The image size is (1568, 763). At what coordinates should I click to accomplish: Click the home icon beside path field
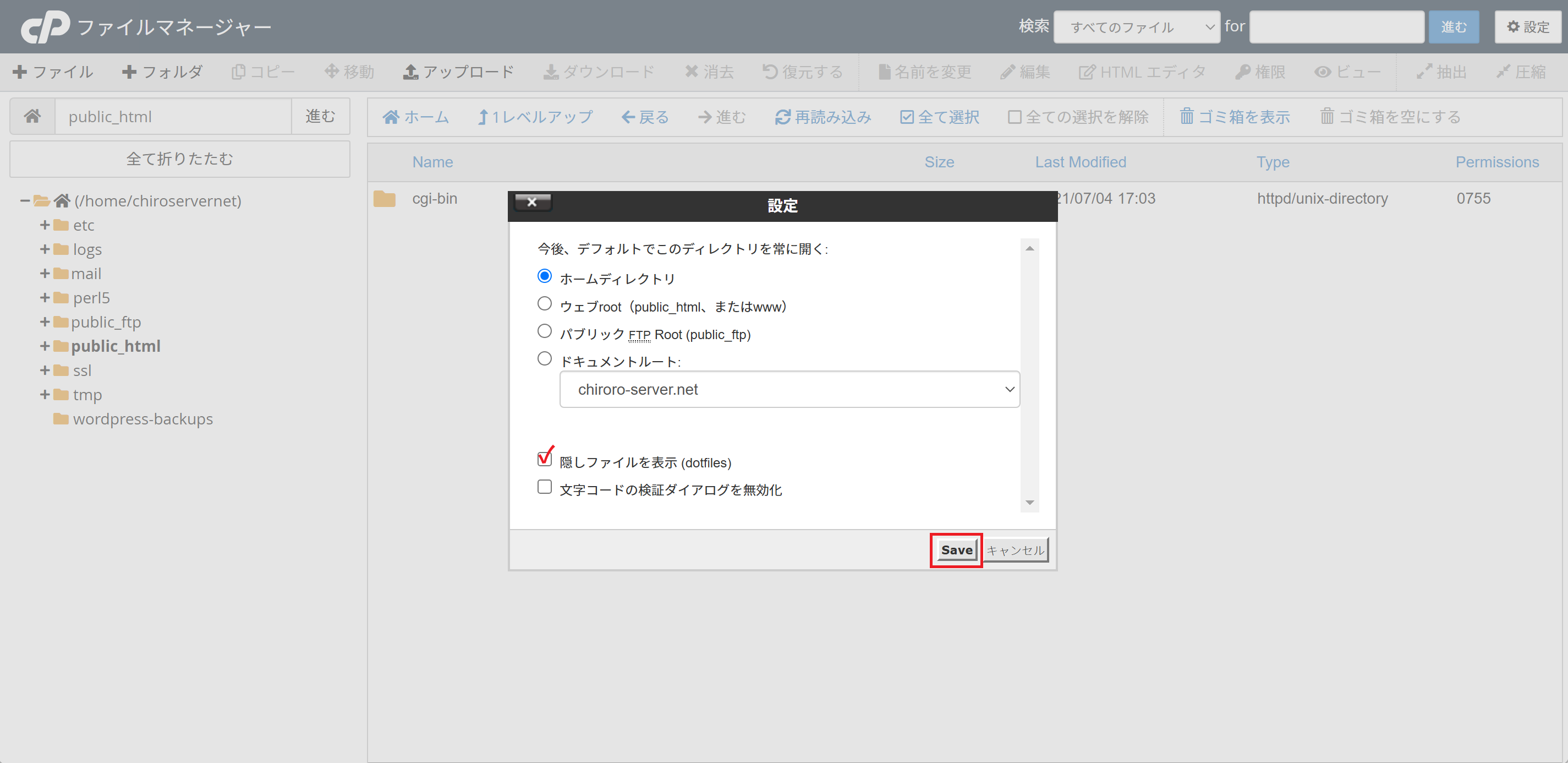[33, 116]
